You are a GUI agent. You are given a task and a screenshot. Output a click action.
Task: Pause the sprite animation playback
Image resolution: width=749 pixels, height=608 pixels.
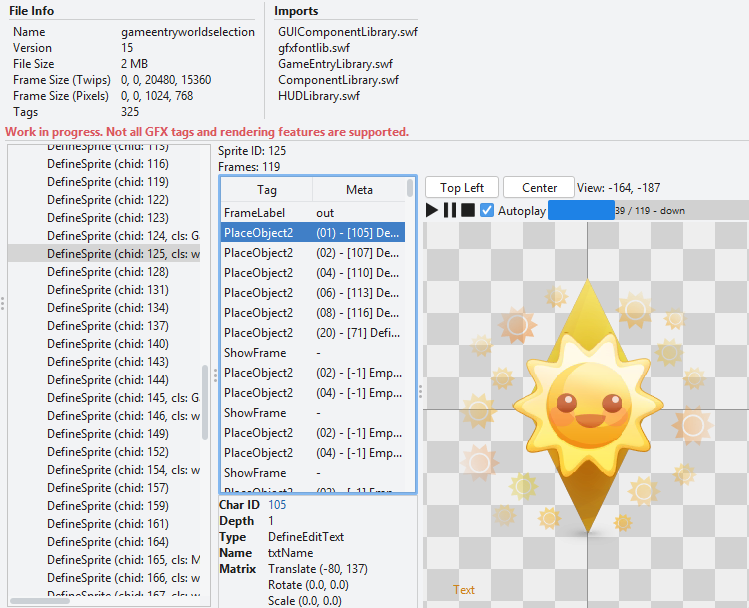[450, 210]
